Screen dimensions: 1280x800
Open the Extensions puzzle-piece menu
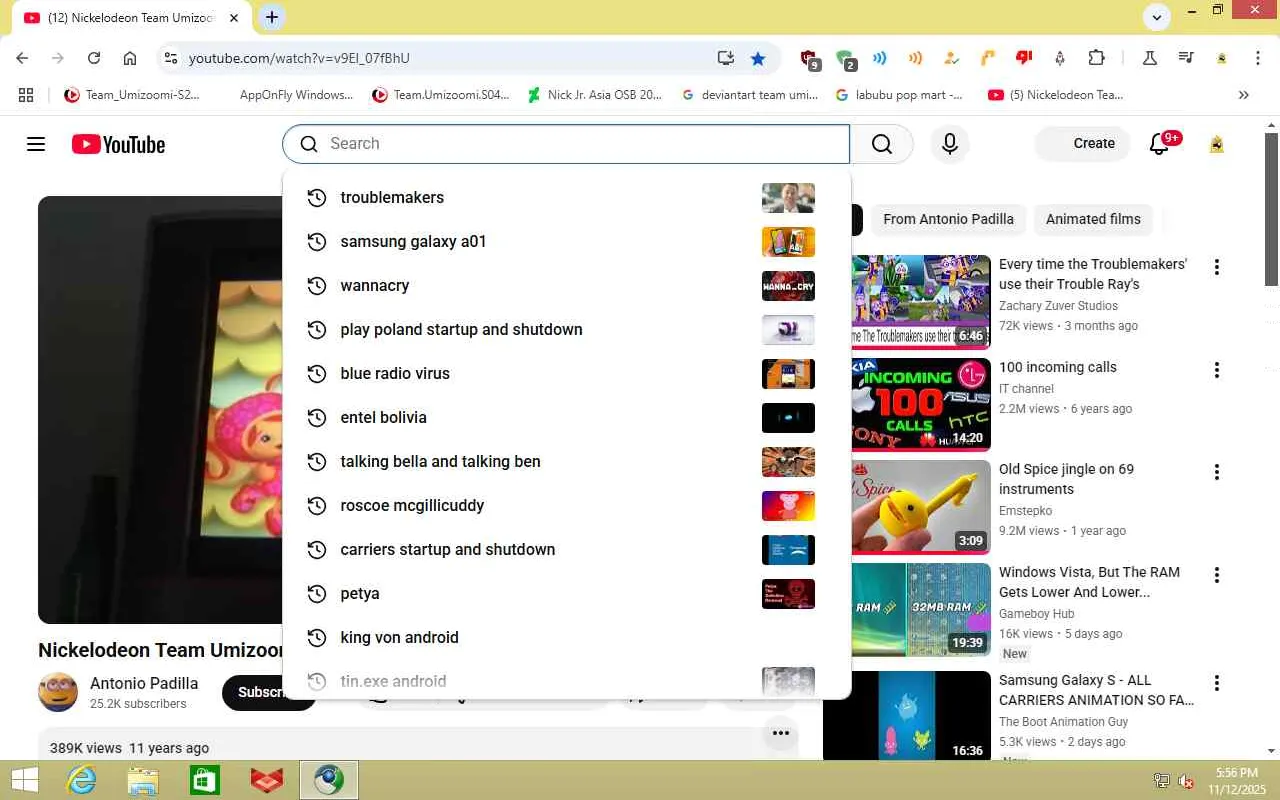[1097, 58]
